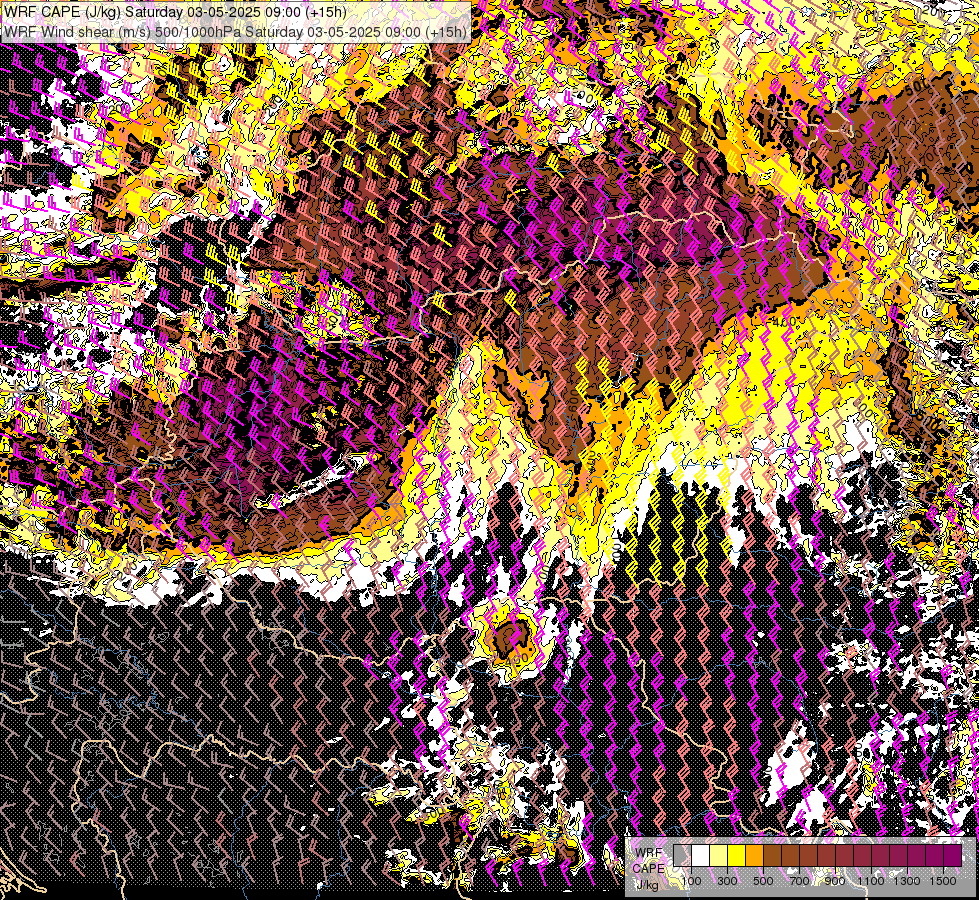Click the 1500 legend value
The height and width of the screenshot is (900, 979).
pyautogui.click(x=943, y=881)
